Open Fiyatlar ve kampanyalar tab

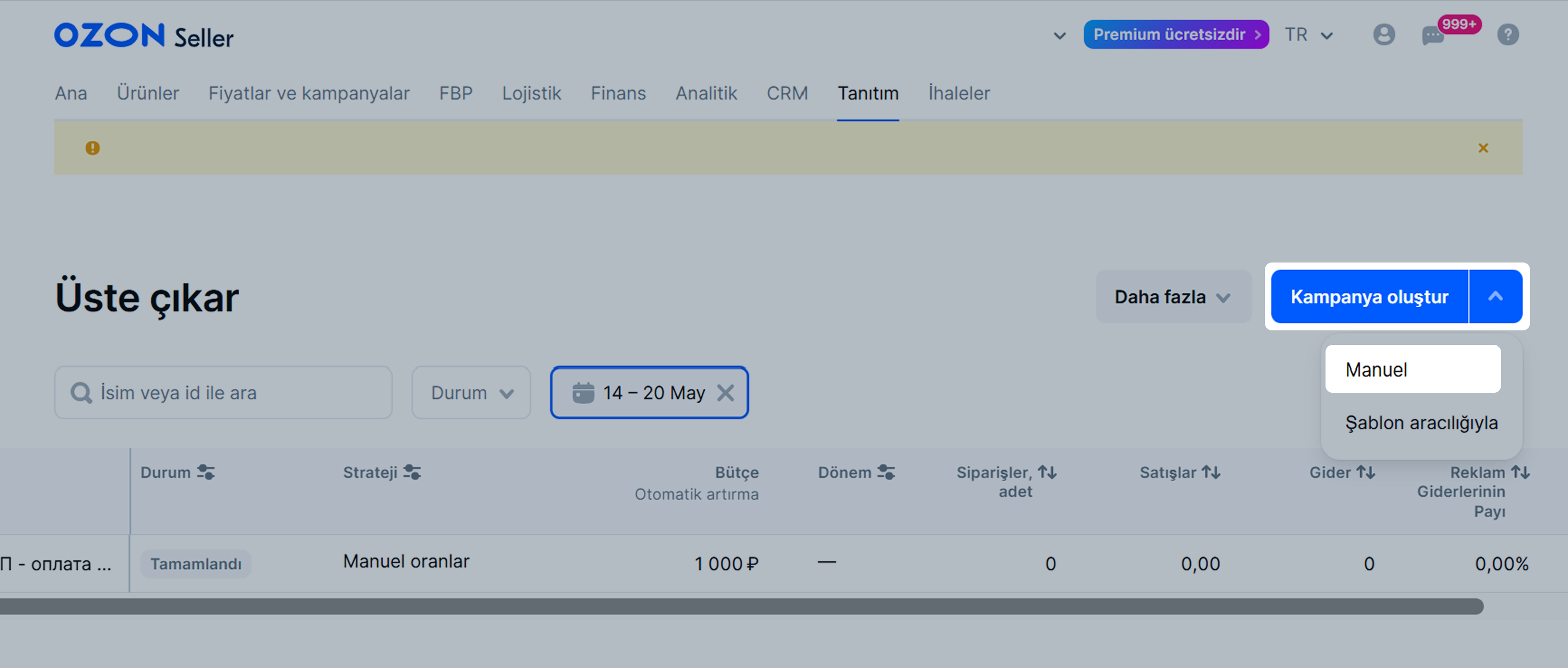pyautogui.click(x=309, y=93)
